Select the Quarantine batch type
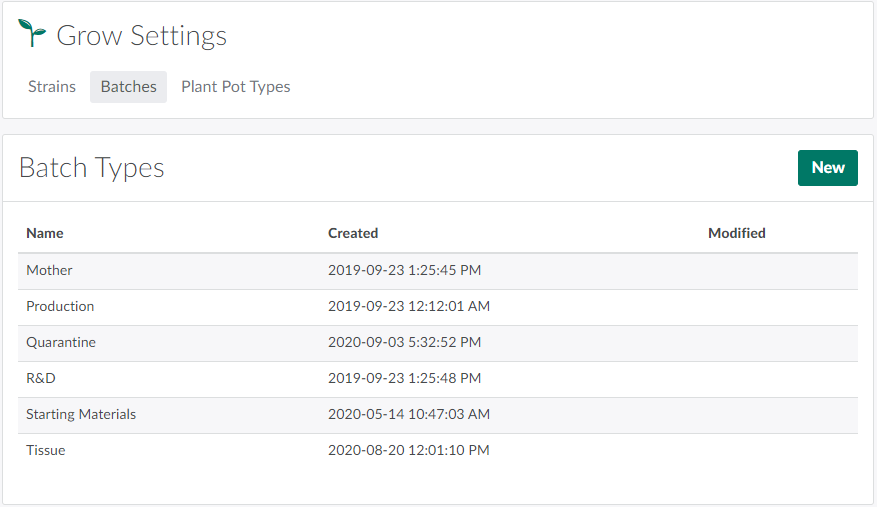The height and width of the screenshot is (507, 877). (61, 342)
